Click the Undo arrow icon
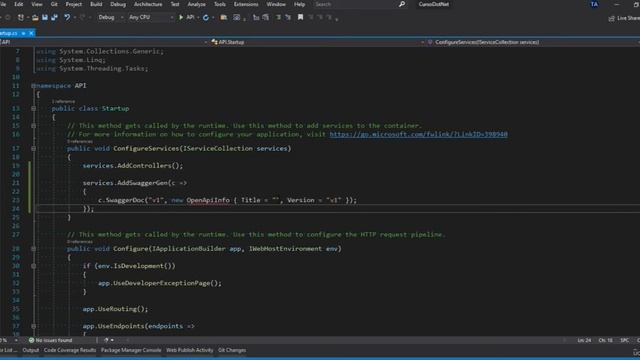The width and height of the screenshot is (640, 360). 67,18
